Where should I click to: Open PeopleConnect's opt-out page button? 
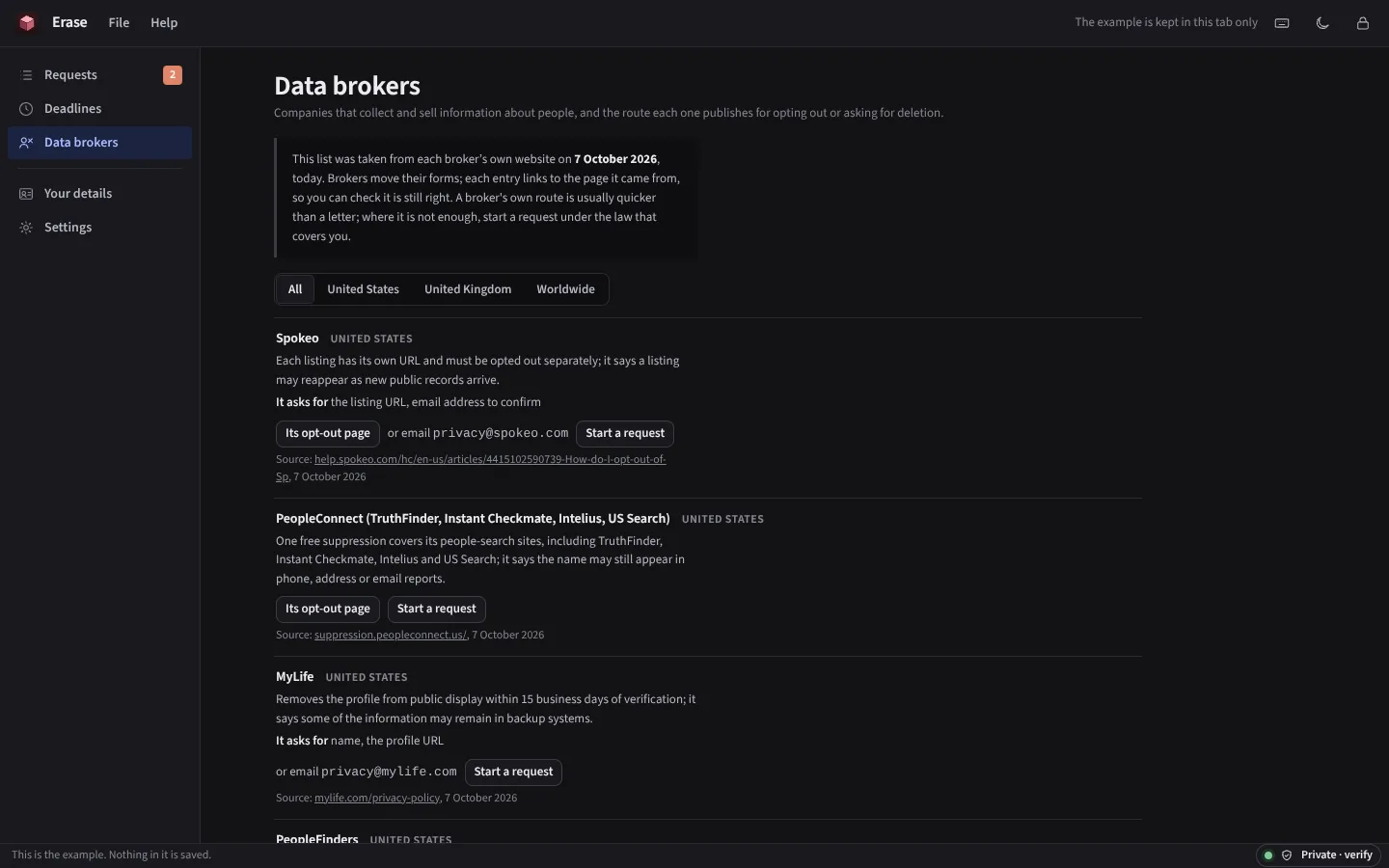328,610
